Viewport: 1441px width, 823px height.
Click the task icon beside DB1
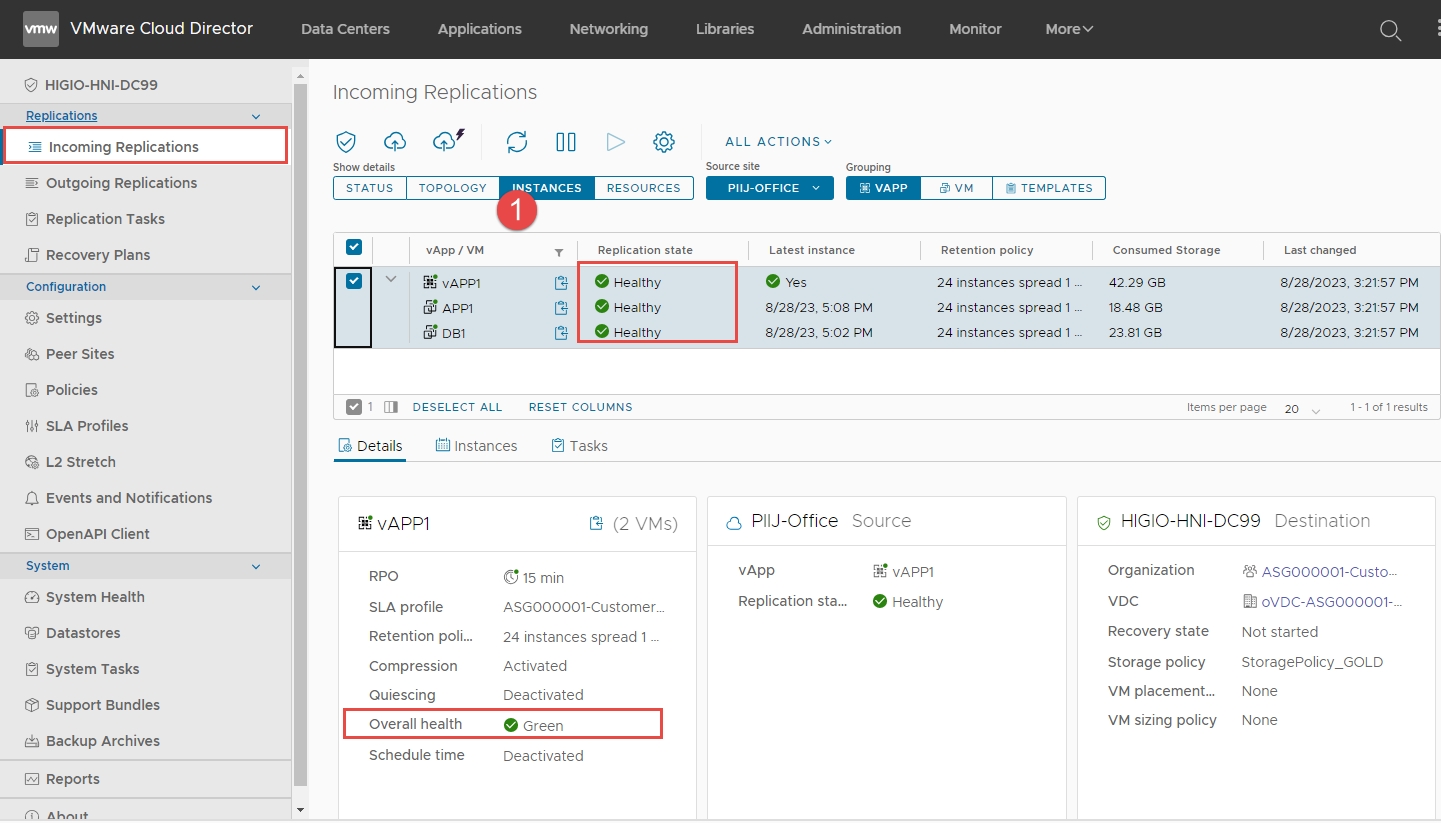(x=561, y=332)
